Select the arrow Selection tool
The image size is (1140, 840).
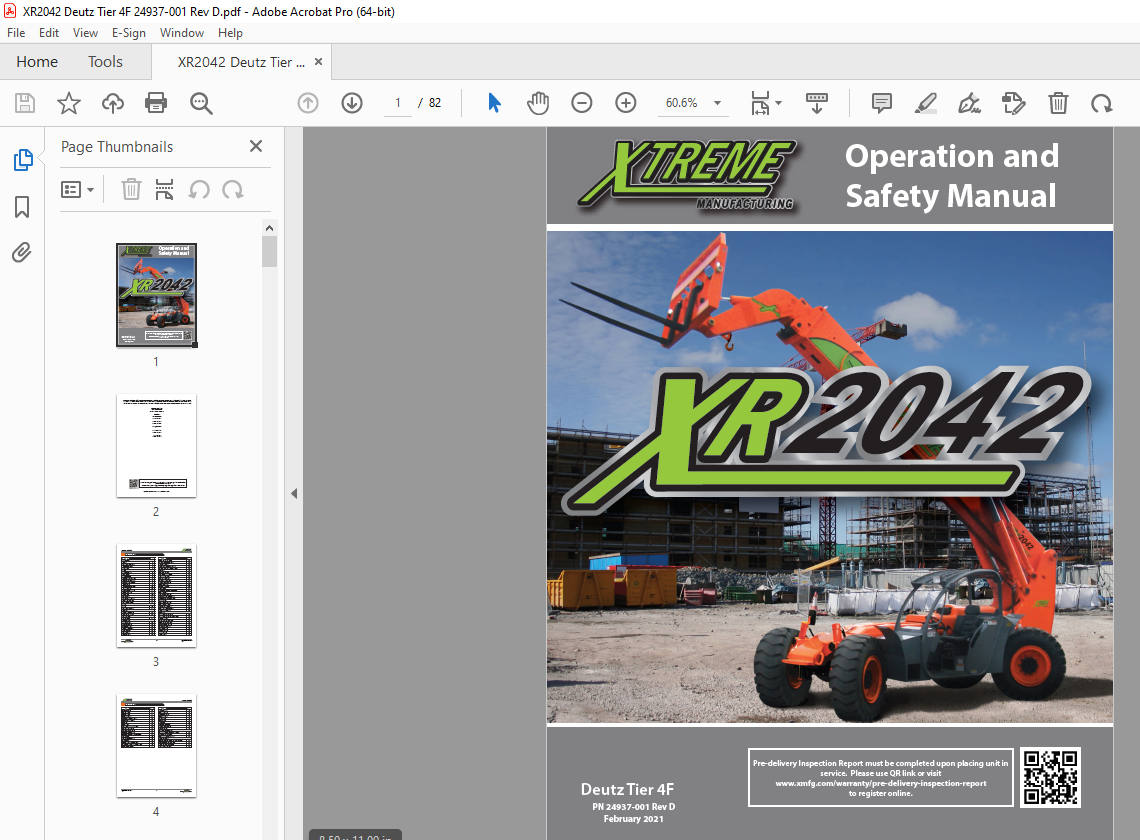tap(494, 103)
